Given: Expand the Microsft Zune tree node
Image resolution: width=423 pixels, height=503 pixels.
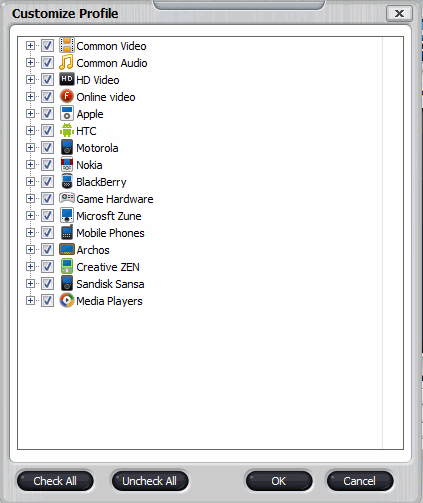Looking at the screenshot, I should pyautogui.click(x=30, y=216).
